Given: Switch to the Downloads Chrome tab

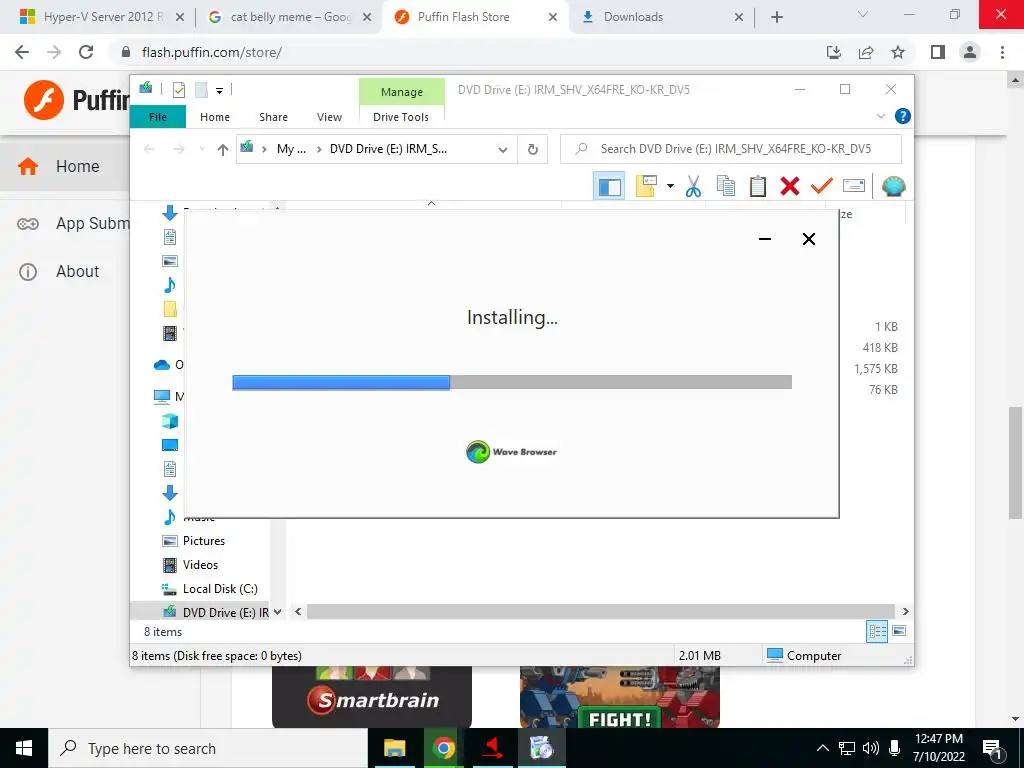Looking at the screenshot, I should tap(662, 17).
